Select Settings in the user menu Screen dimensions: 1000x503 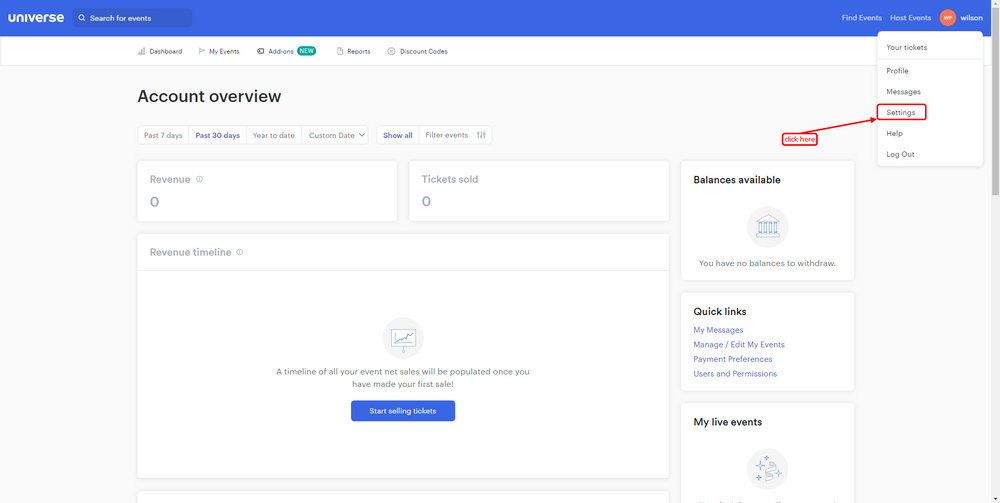(x=901, y=112)
